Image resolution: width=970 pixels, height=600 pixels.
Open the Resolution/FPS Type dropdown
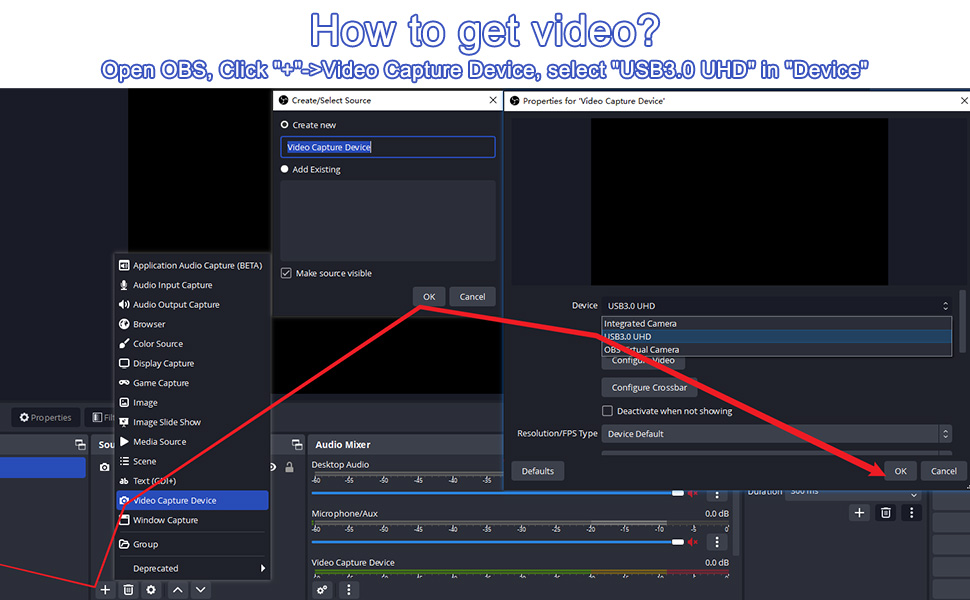[775, 433]
